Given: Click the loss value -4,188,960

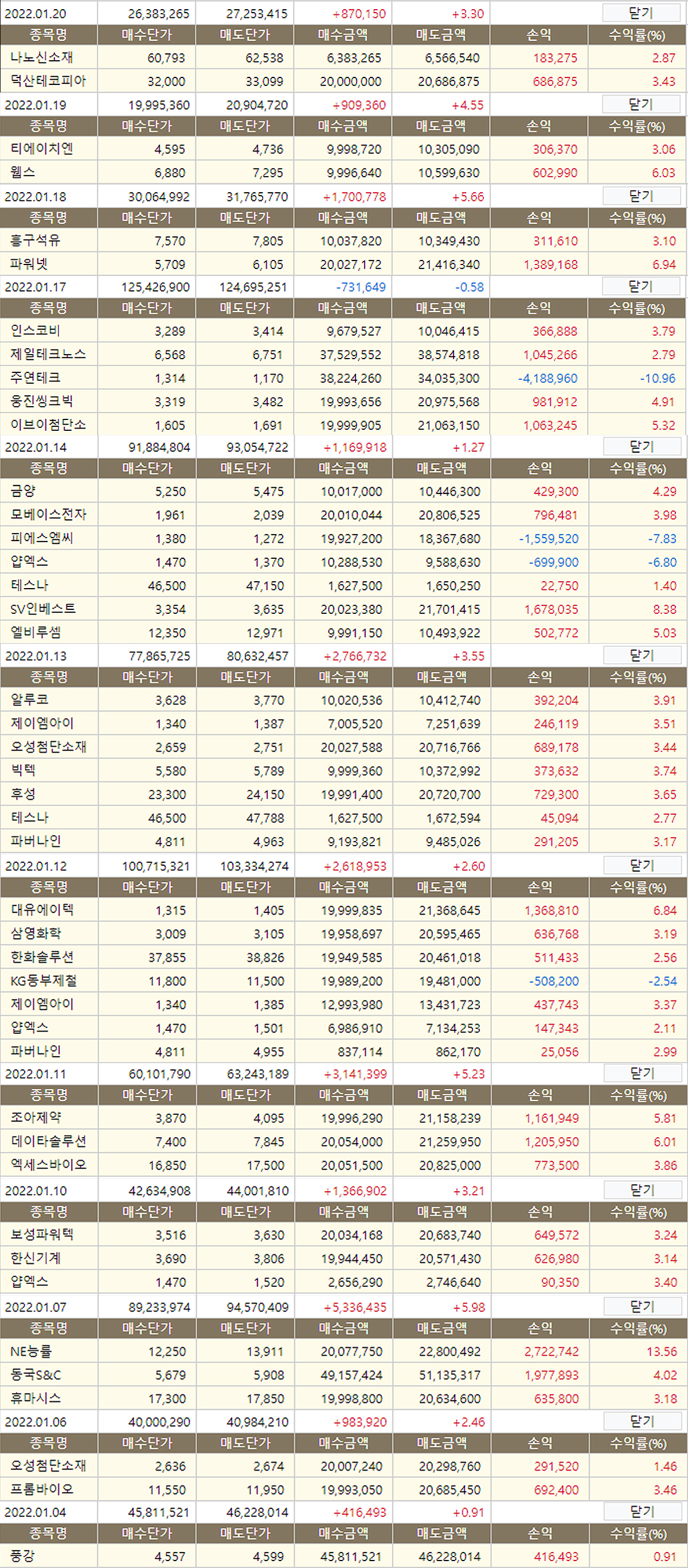Looking at the screenshot, I should [x=548, y=378].
